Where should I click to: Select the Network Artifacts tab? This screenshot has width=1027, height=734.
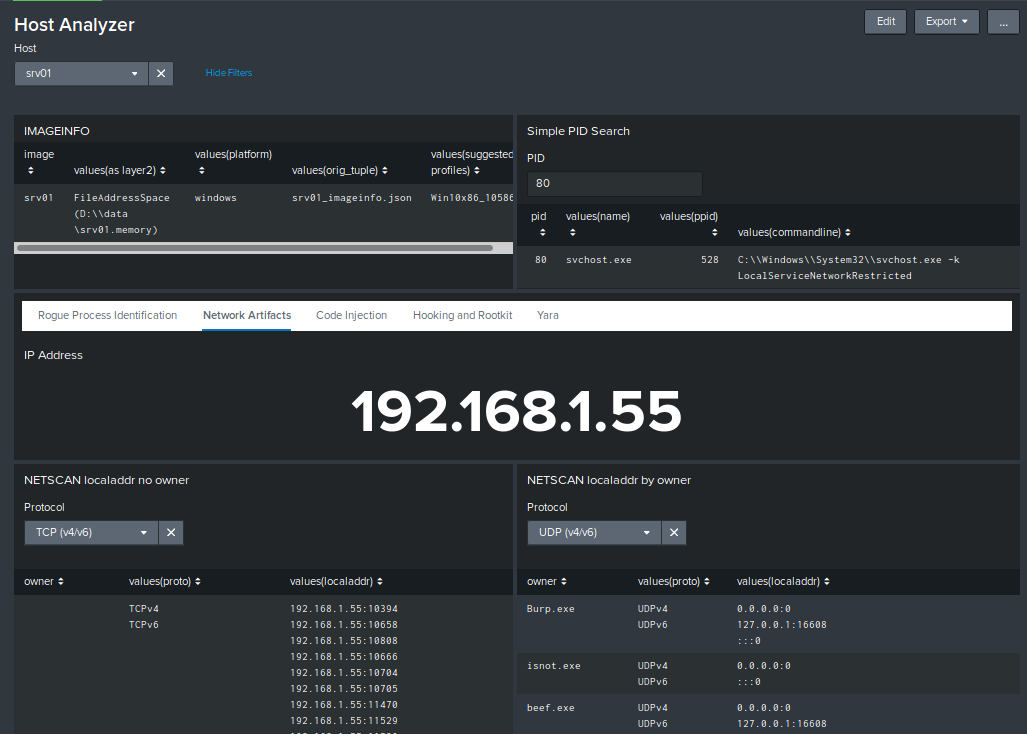click(x=247, y=316)
